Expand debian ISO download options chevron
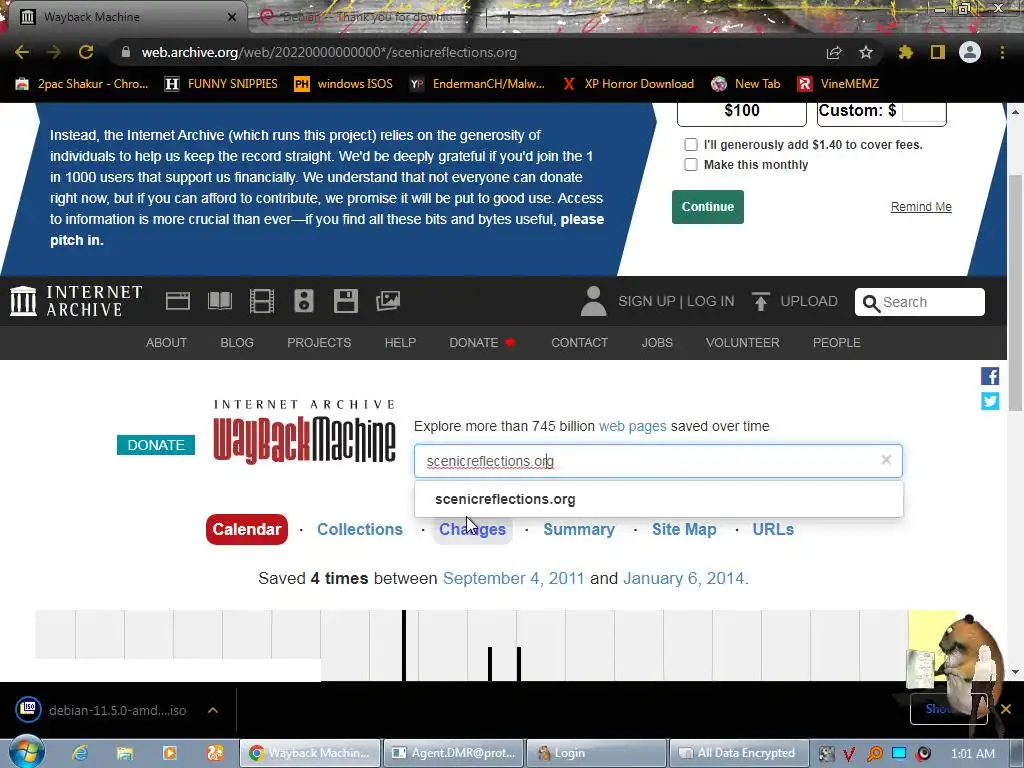This screenshot has width=1024, height=768. pos(213,710)
